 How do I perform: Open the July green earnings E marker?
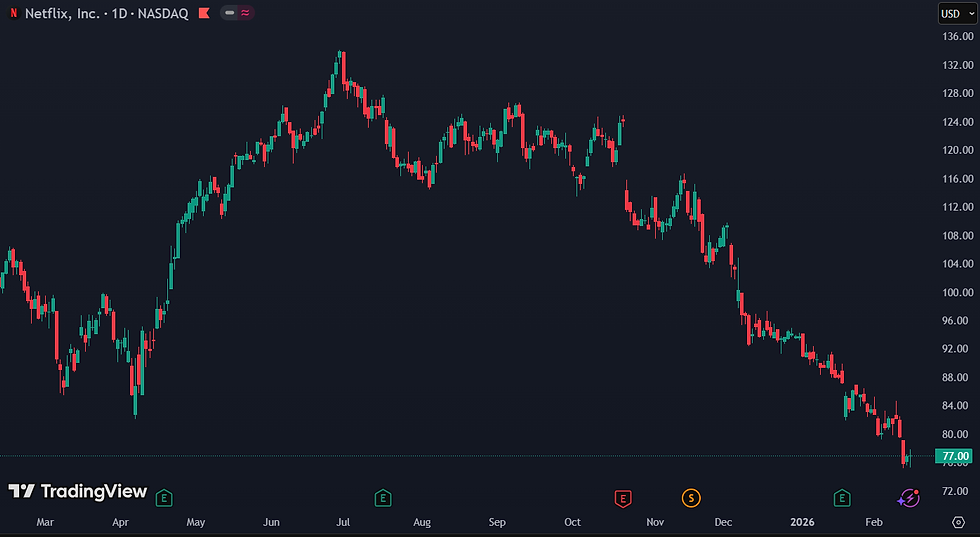[382, 498]
